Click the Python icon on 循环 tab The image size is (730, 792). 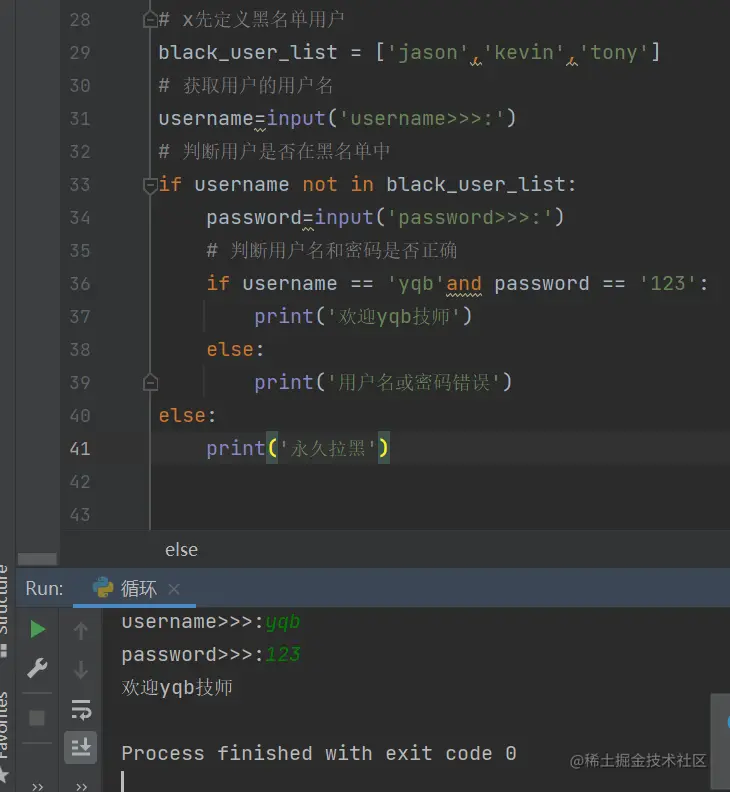(103, 588)
